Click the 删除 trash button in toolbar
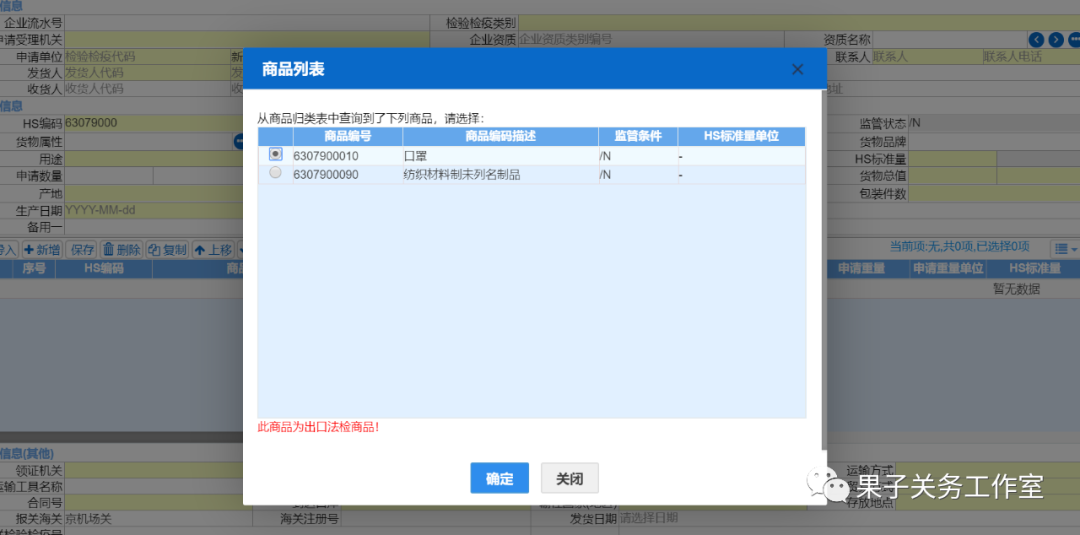Image resolution: width=1080 pixels, height=535 pixels. (122, 249)
